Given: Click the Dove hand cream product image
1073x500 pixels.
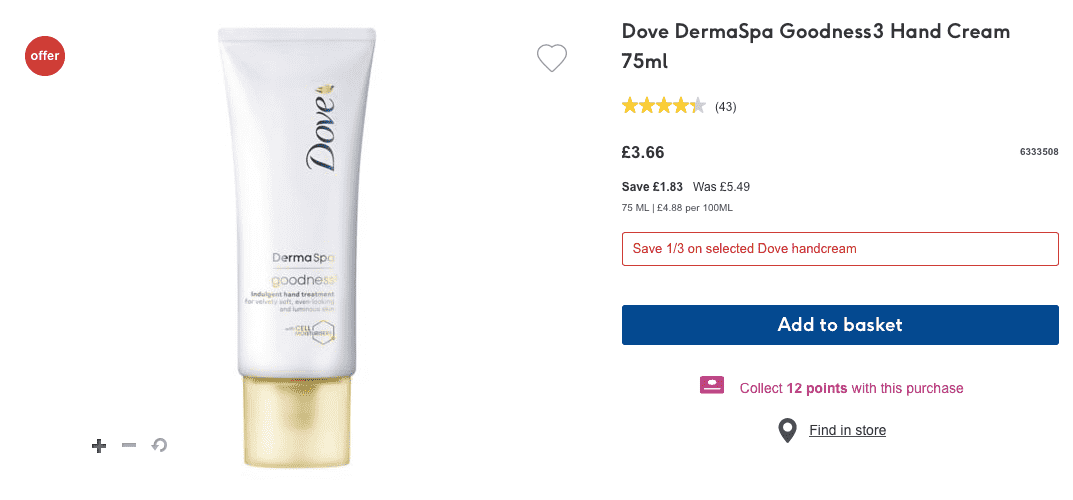Looking at the screenshot, I should [297, 252].
